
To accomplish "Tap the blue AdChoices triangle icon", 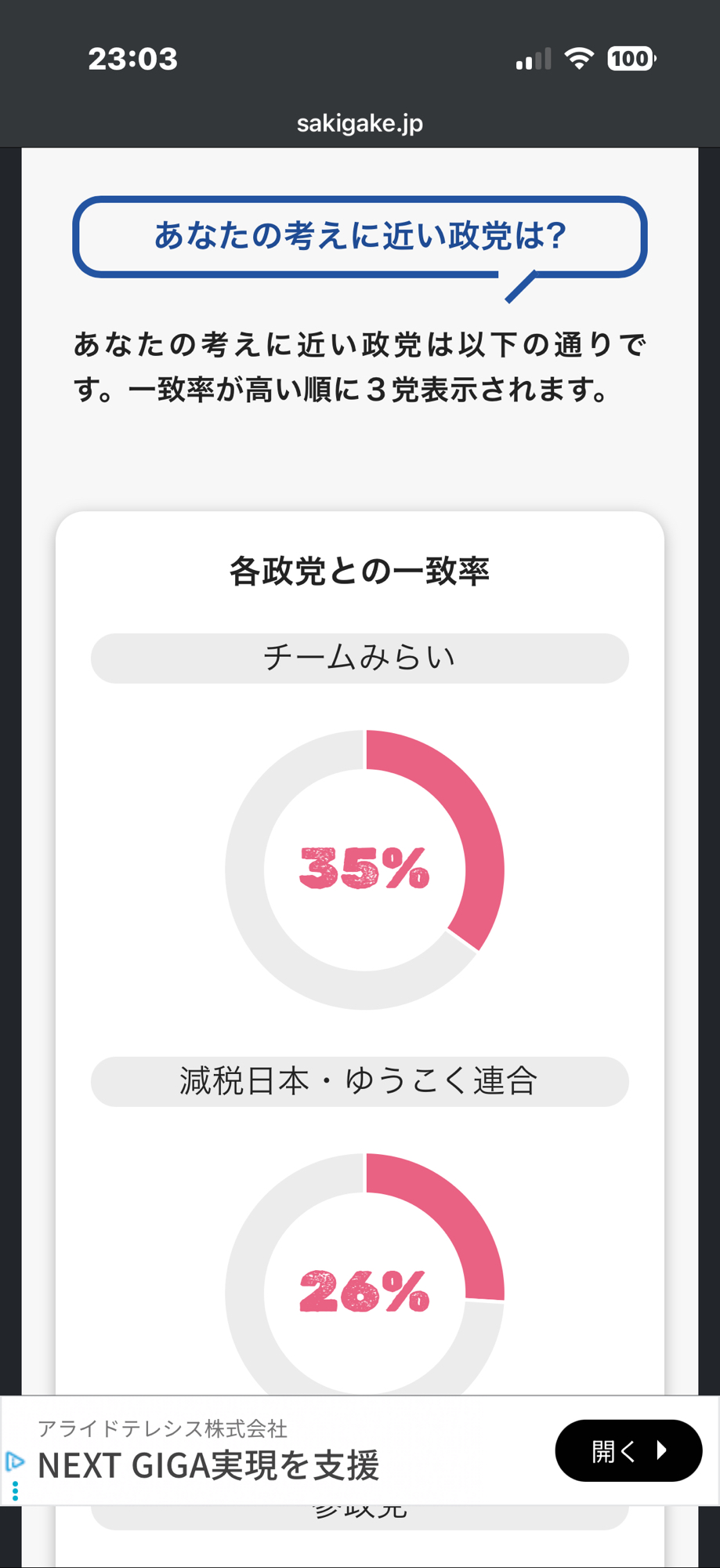I will (14, 1461).
